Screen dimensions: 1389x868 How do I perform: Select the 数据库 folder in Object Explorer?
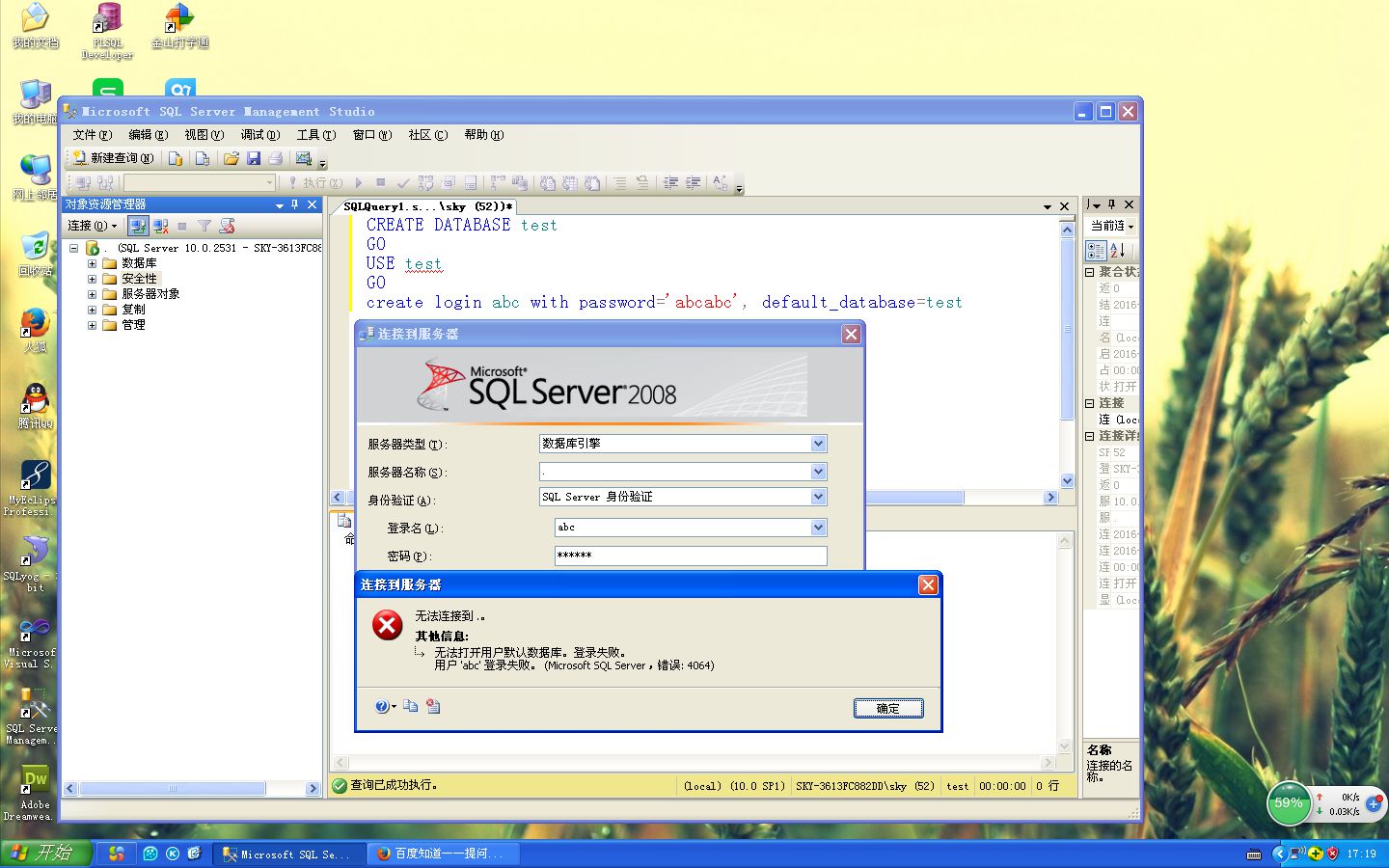tap(129, 263)
